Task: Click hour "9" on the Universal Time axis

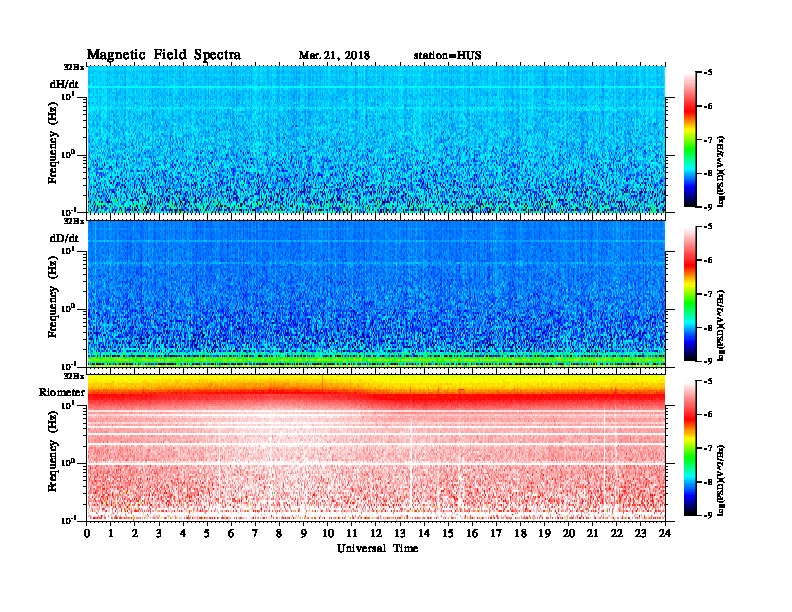Action: tap(304, 534)
